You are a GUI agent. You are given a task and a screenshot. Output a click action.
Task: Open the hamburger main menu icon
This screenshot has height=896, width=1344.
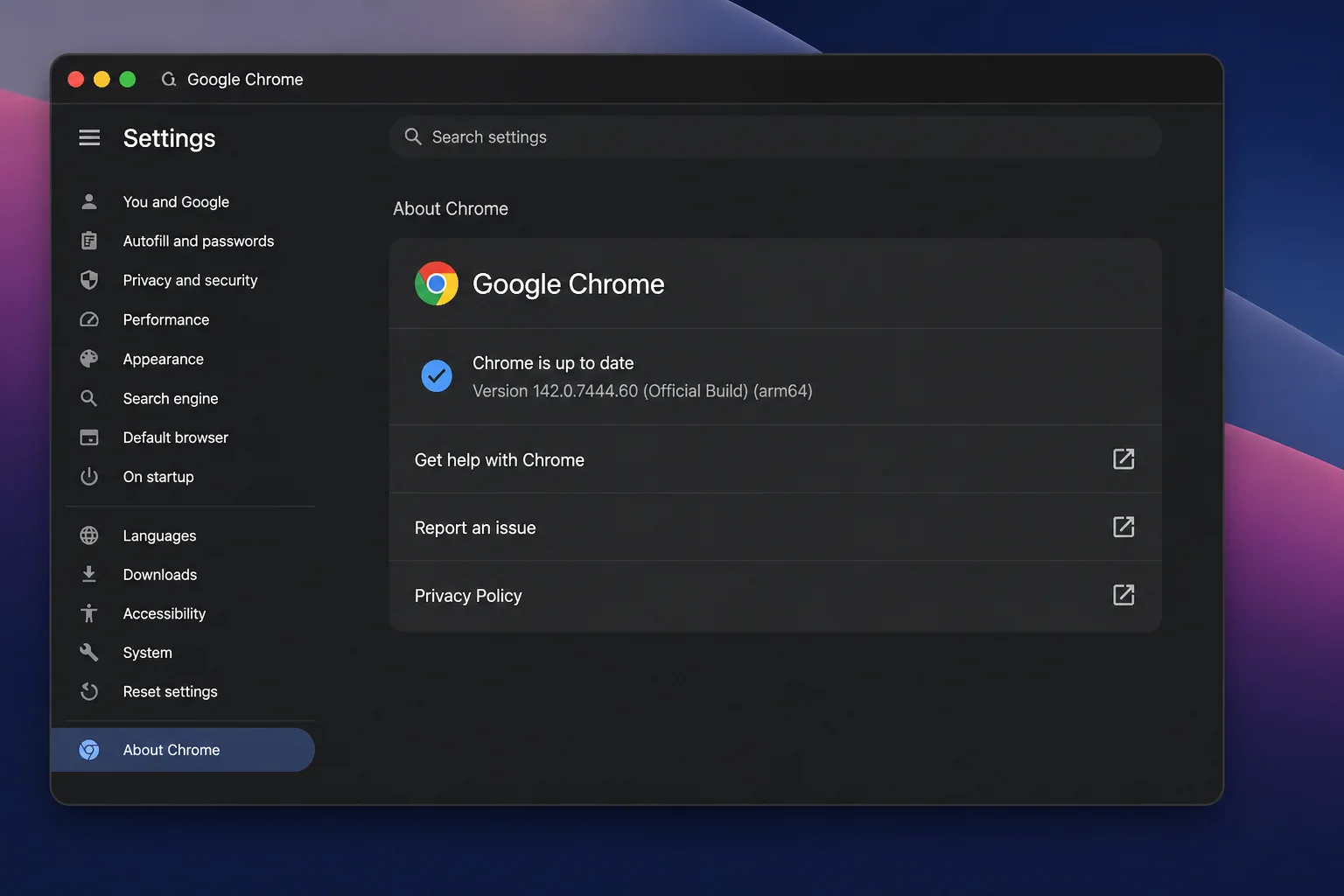(x=89, y=137)
